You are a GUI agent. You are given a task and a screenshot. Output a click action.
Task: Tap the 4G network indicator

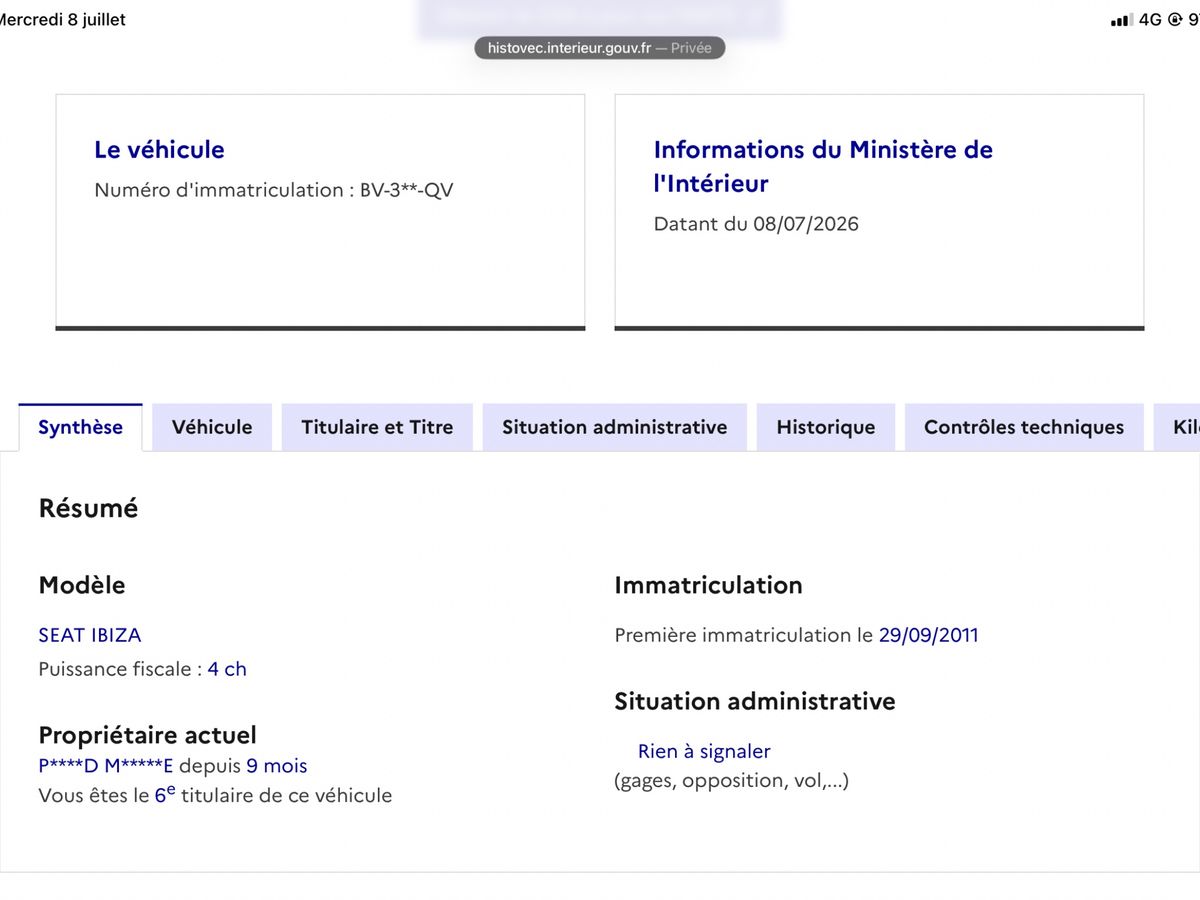(x=1150, y=19)
